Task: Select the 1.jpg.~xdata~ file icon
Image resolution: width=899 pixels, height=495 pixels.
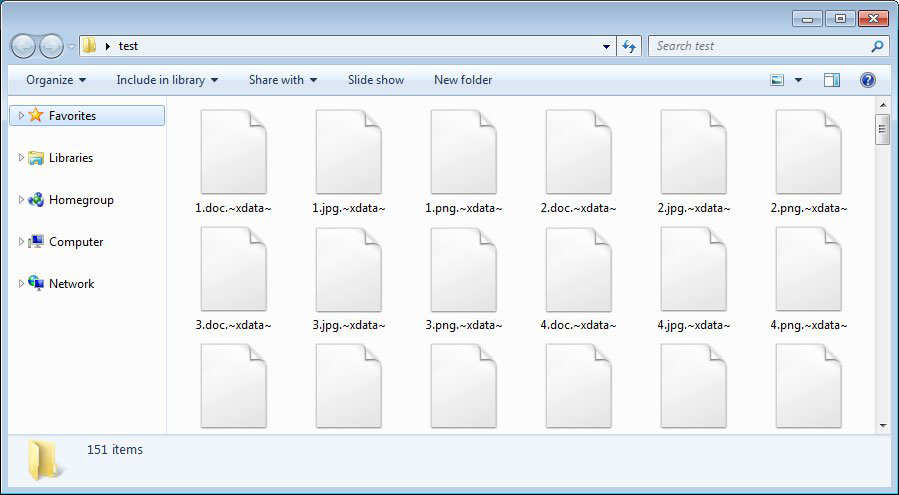Action: point(349,152)
